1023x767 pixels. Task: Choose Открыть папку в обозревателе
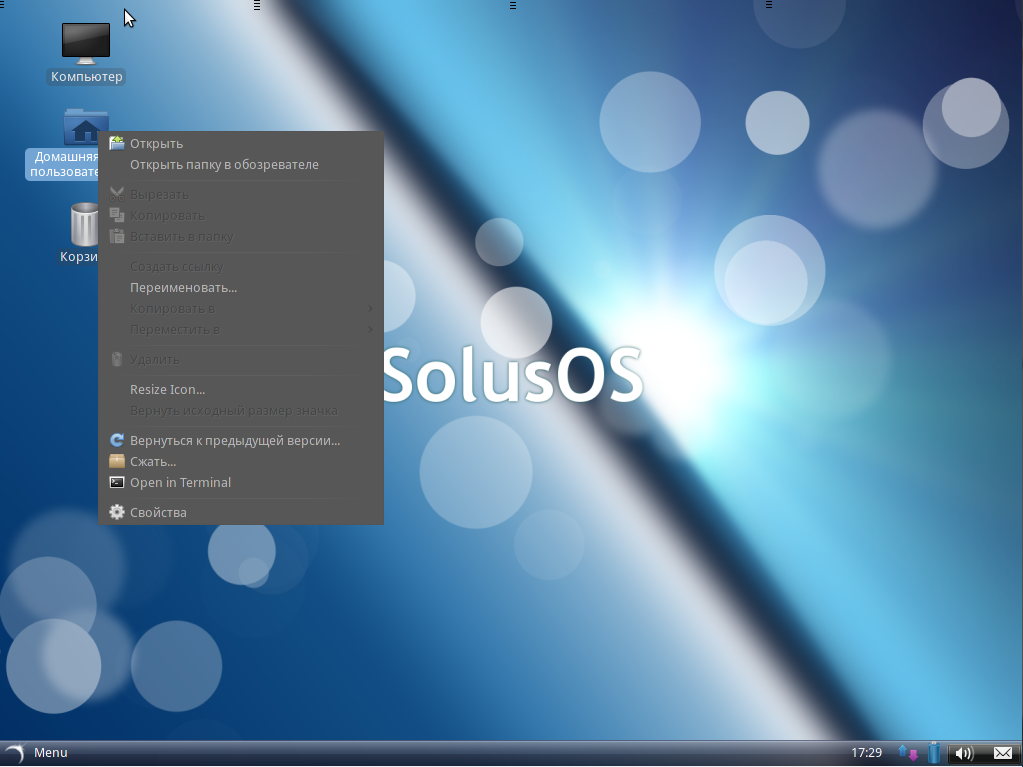tap(241, 164)
